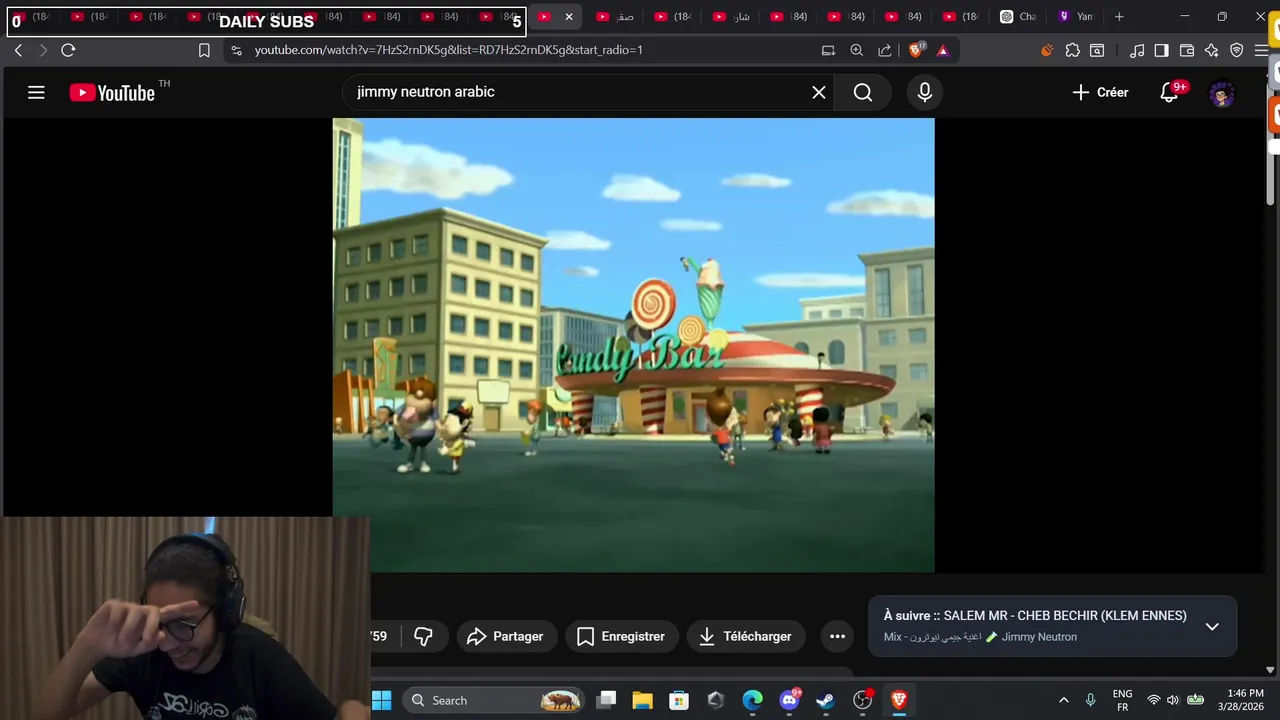
Task: Open the Windows Start menu
Action: [382, 700]
